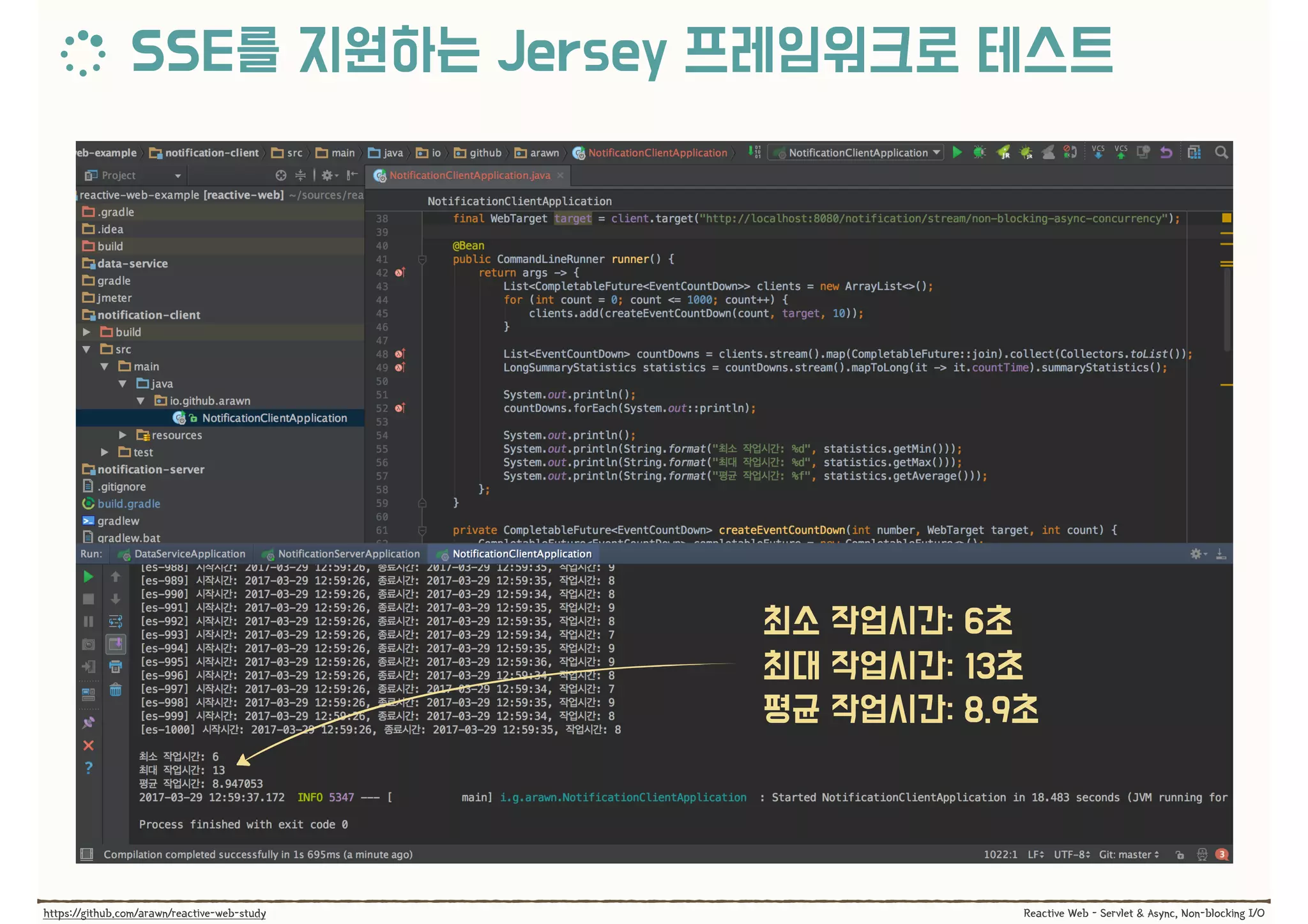Viewport: 1308px width, 924px height.
Task: Click VCS Update Project blue arrow icon
Action: click(x=1098, y=152)
